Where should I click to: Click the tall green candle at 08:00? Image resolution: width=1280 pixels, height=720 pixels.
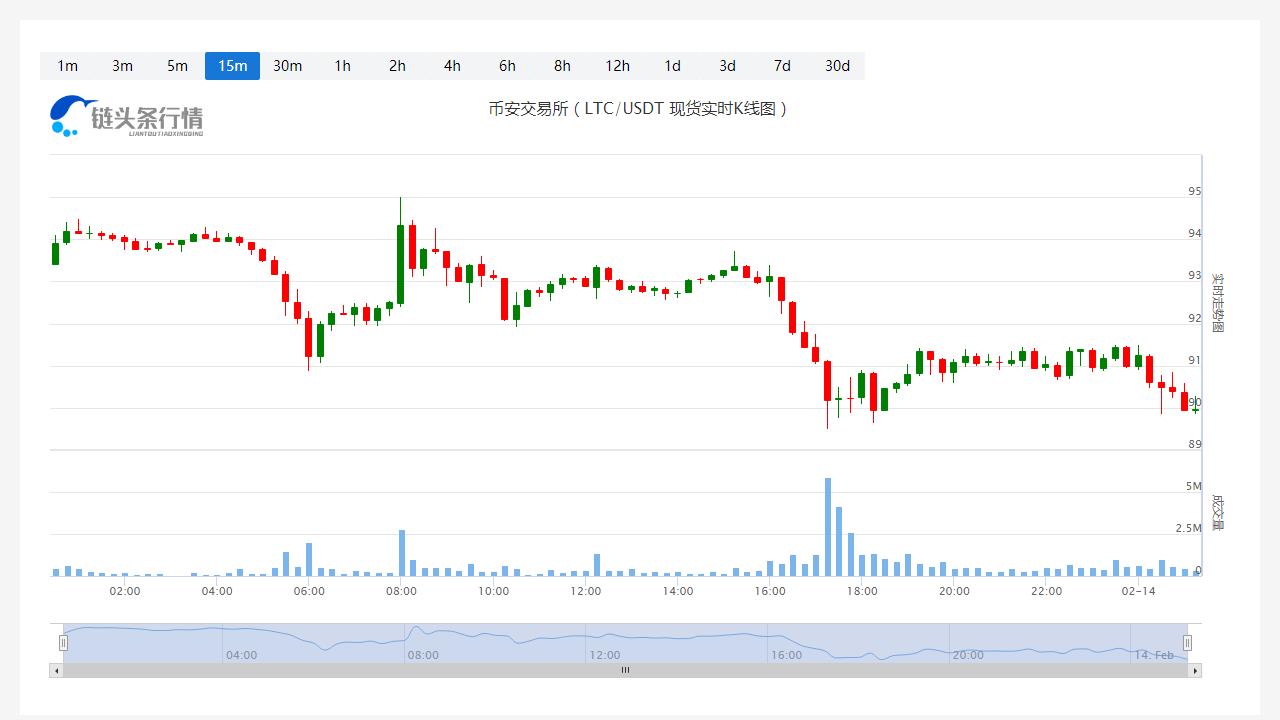(x=400, y=264)
